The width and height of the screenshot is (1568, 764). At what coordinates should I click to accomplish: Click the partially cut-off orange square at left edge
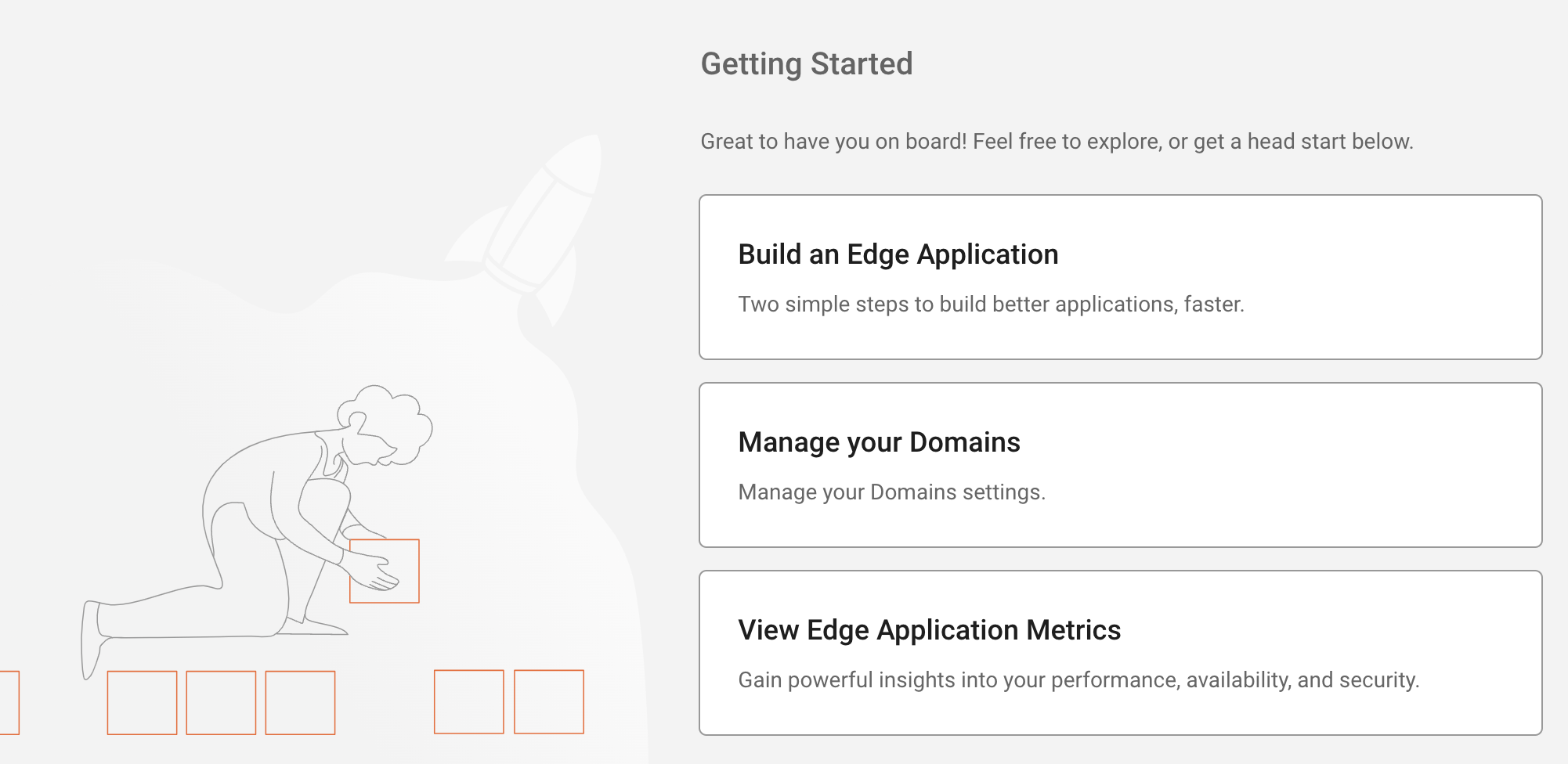click(x=9, y=703)
